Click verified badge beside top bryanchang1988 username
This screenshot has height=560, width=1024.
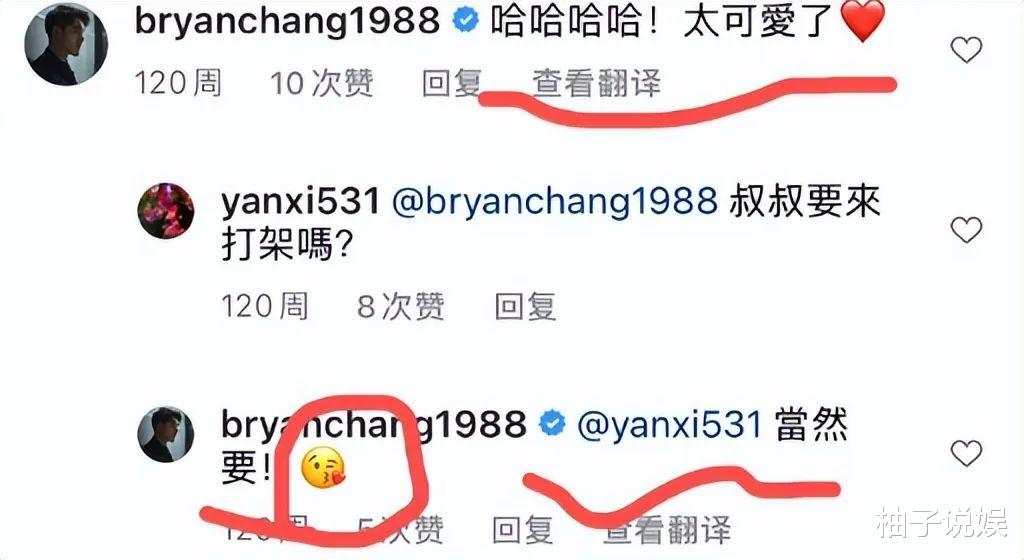pyautogui.click(x=466, y=21)
